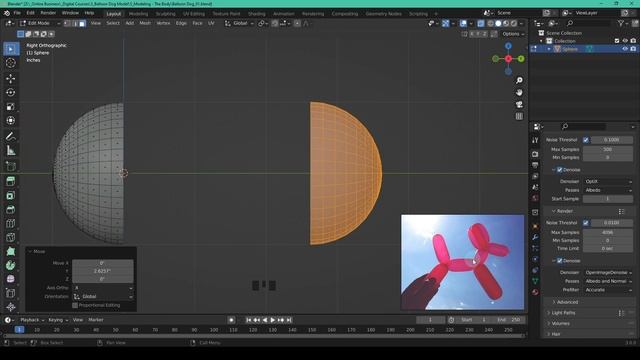
Task: Toggle Collection exclude checkbox in outliner
Action: pos(617,41)
